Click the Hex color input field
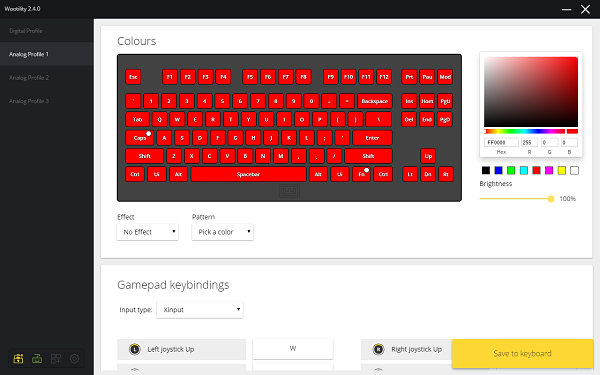 [501, 142]
